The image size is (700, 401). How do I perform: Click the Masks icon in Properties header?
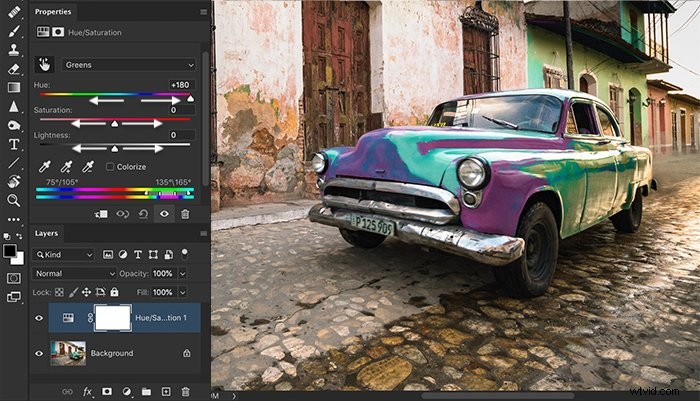(58, 32)
